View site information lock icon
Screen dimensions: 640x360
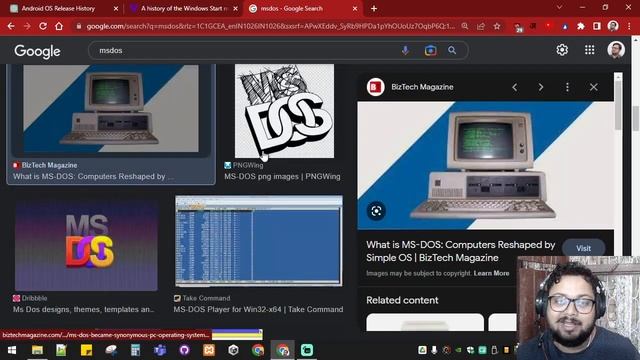click(x=79, y=26)
